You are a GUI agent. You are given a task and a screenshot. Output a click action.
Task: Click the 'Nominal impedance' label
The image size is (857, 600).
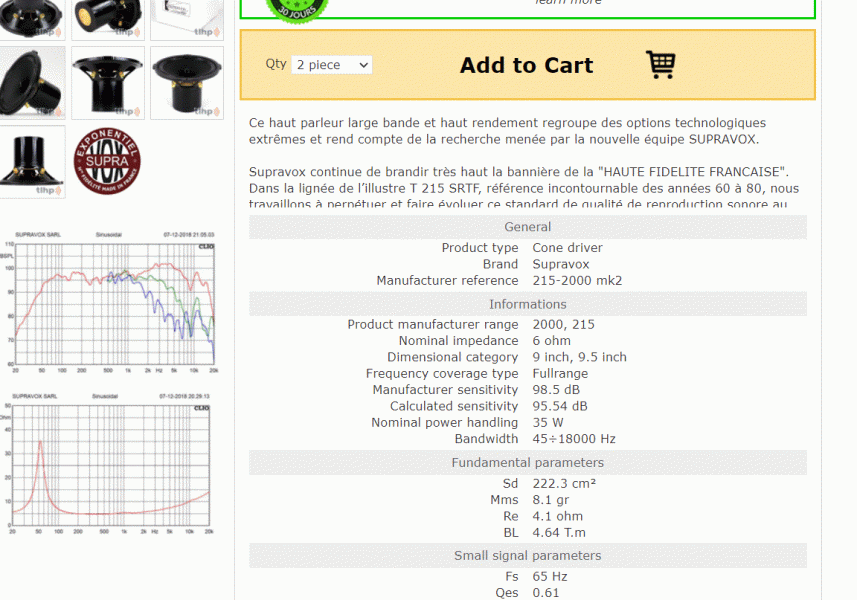click(x=459, y=340)
